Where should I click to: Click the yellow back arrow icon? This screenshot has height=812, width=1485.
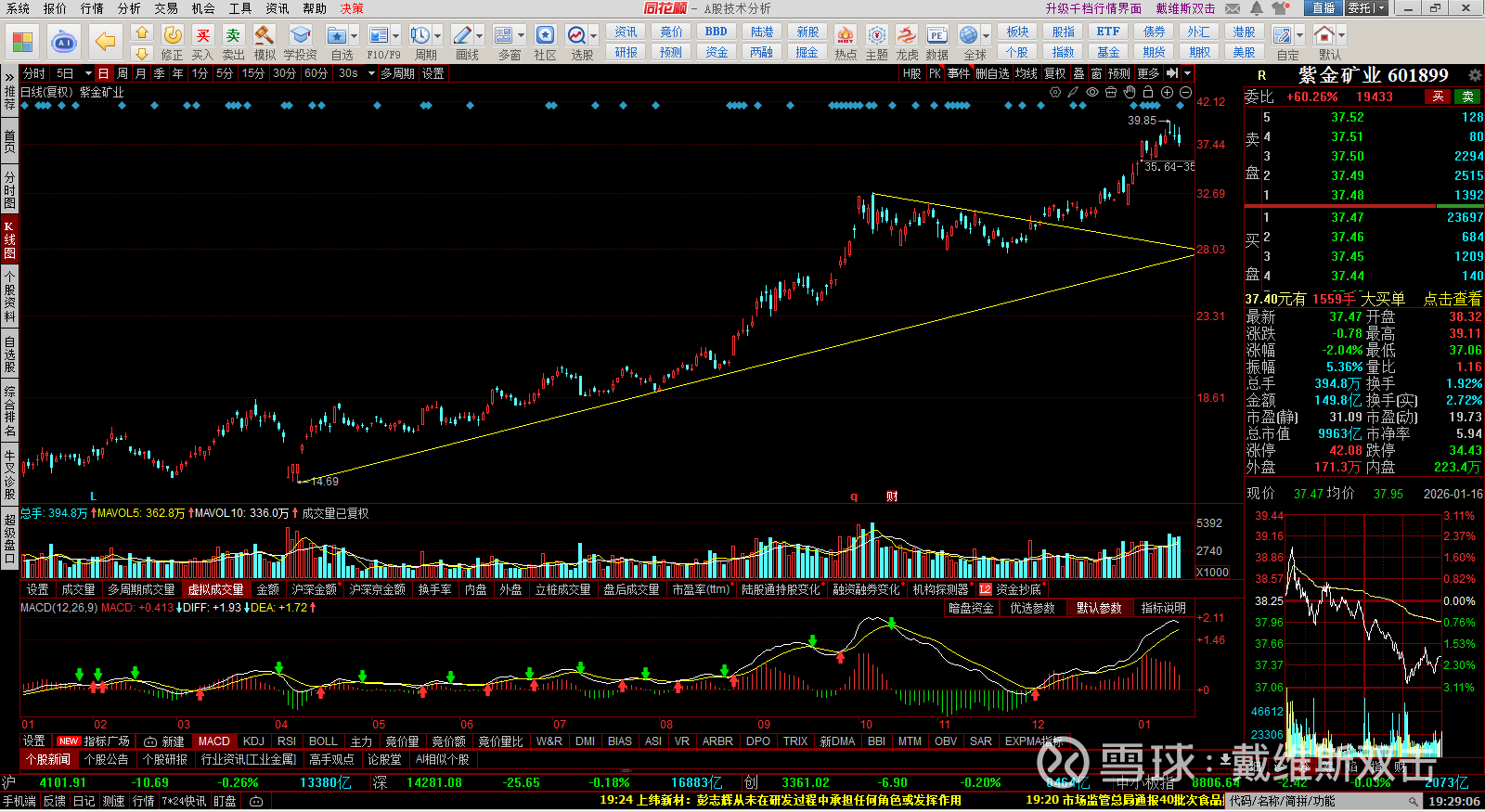click(106, 42)
